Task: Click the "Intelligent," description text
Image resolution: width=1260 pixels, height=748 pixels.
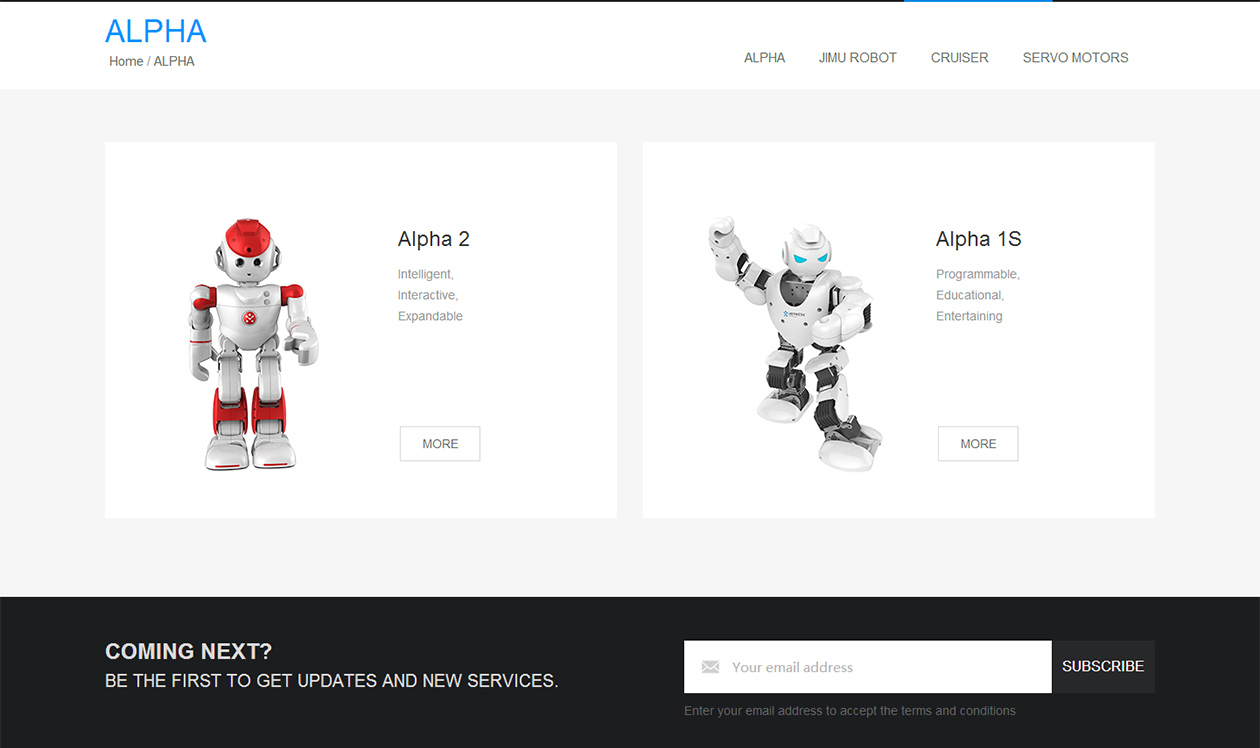Action: tap(425, 274)
